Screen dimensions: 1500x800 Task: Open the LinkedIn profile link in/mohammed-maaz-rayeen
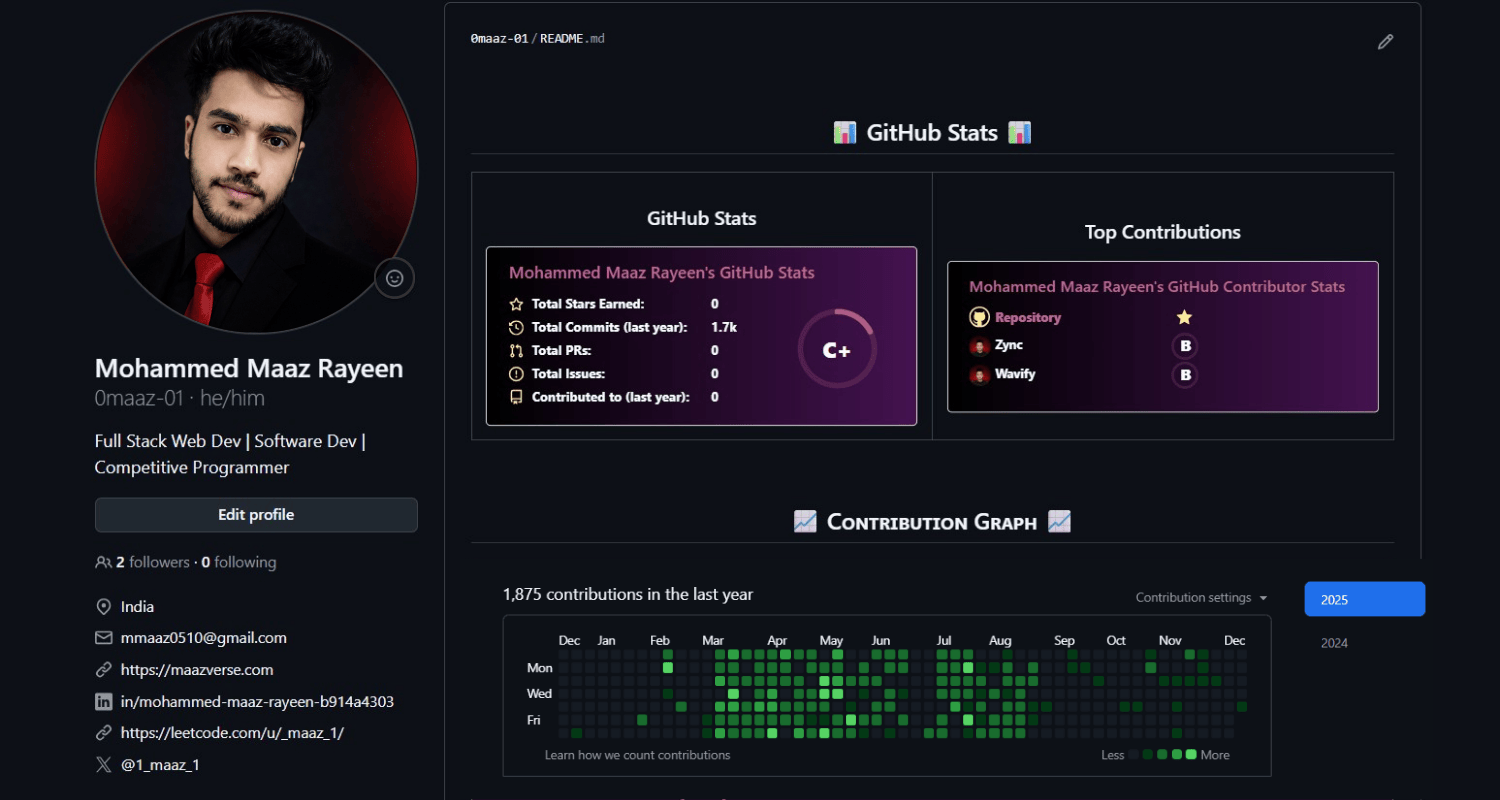(257, 702)
